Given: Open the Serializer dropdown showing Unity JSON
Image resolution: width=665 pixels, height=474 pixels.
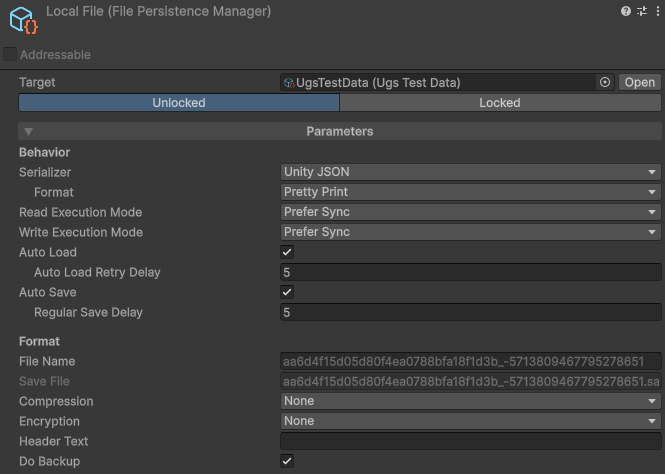Looking at the screenshot, I should coord(470,172).
